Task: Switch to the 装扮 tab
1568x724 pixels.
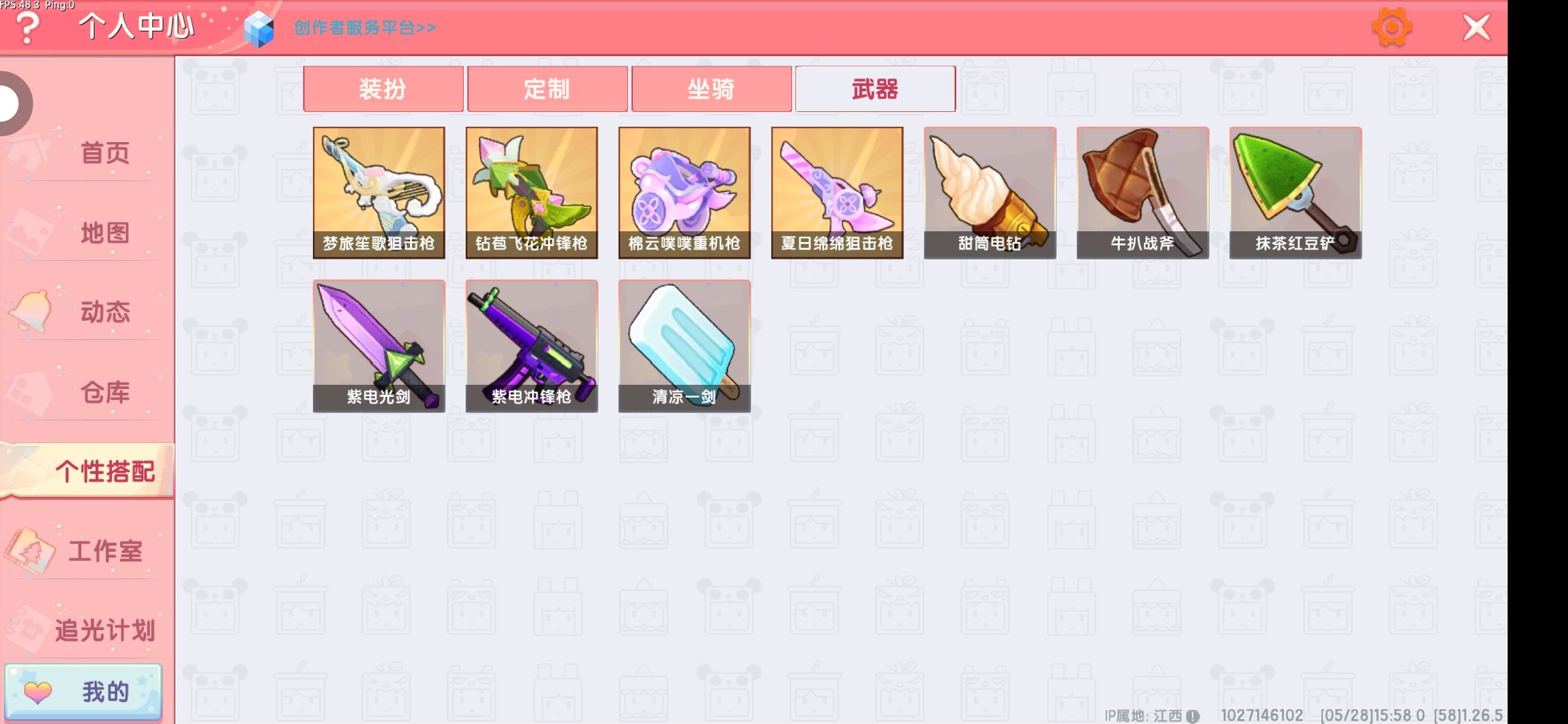Action: (383, 88)
